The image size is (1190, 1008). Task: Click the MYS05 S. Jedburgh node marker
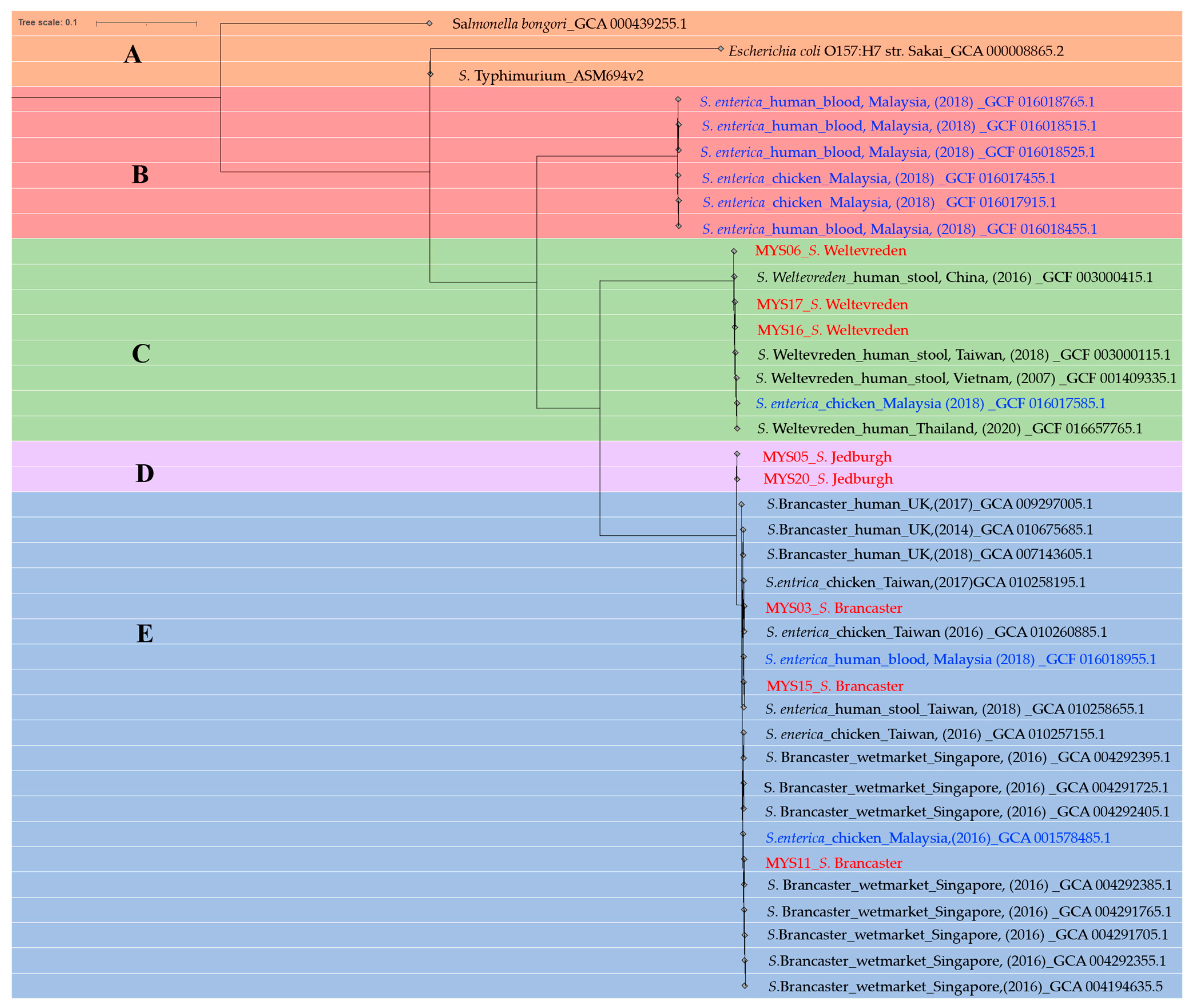737,454
